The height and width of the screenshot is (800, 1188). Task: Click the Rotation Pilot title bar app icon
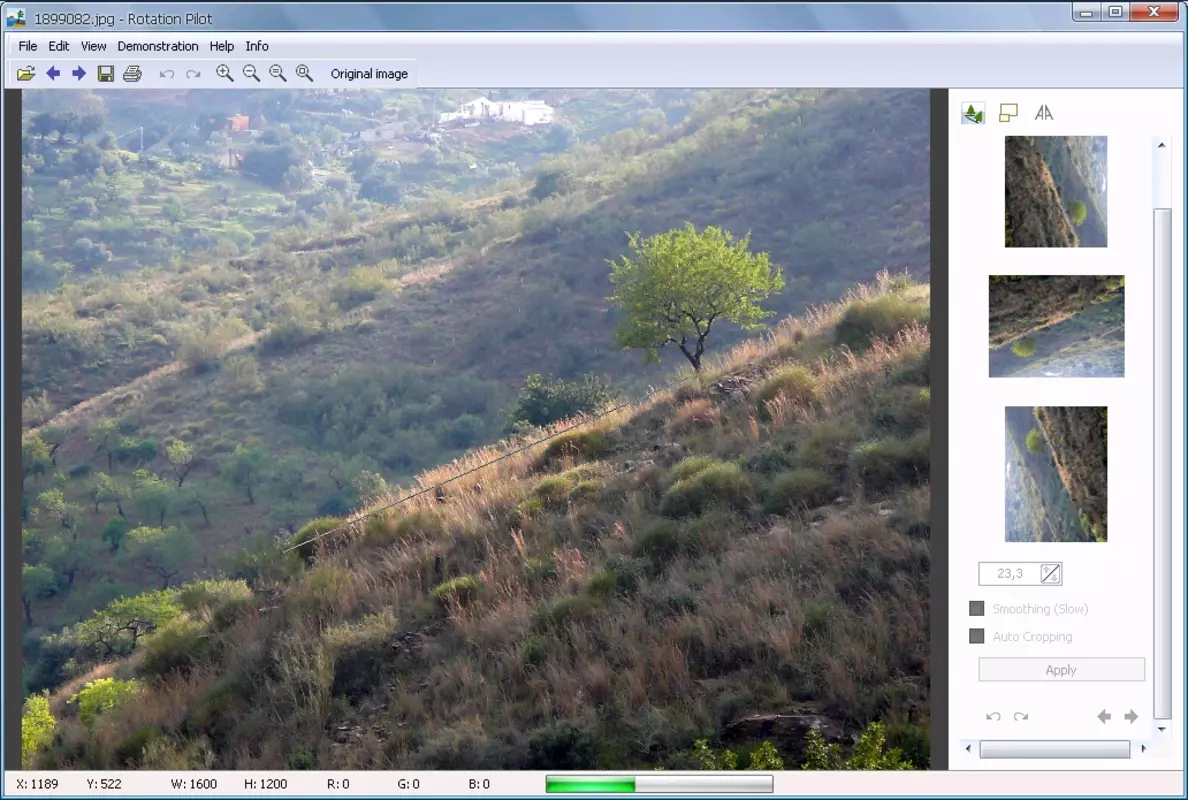(16, 17)
